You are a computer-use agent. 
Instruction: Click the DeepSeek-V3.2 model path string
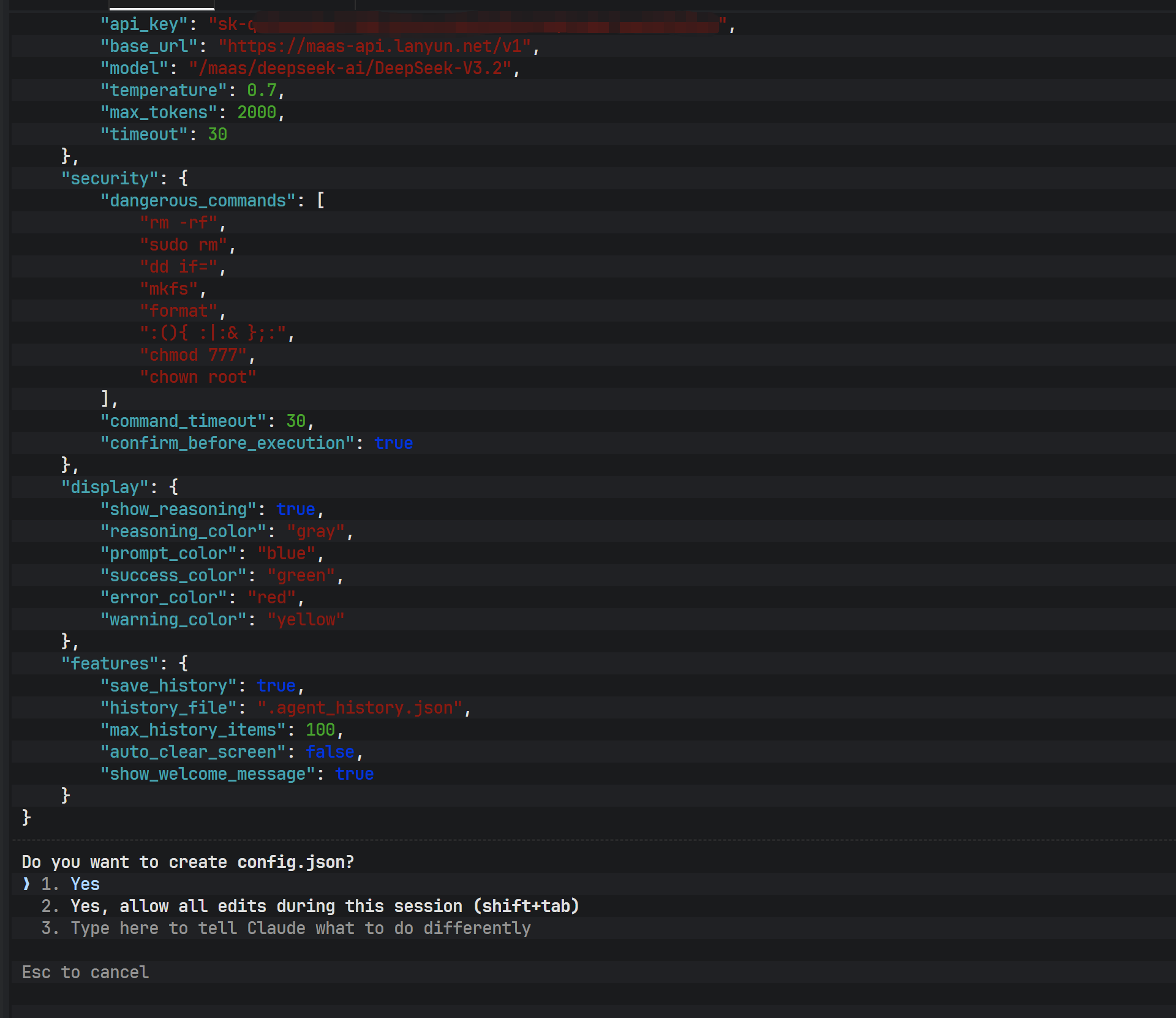[x=350, y=69]
